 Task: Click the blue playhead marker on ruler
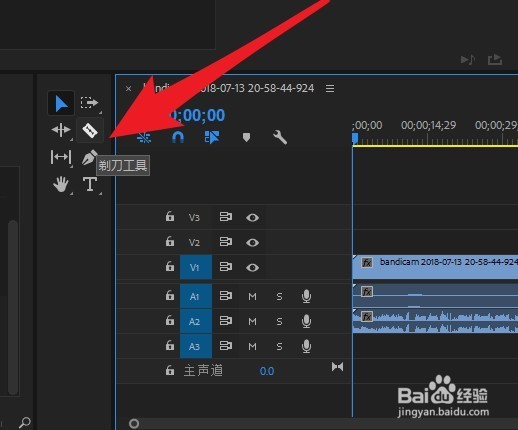[x=355, y=138]
